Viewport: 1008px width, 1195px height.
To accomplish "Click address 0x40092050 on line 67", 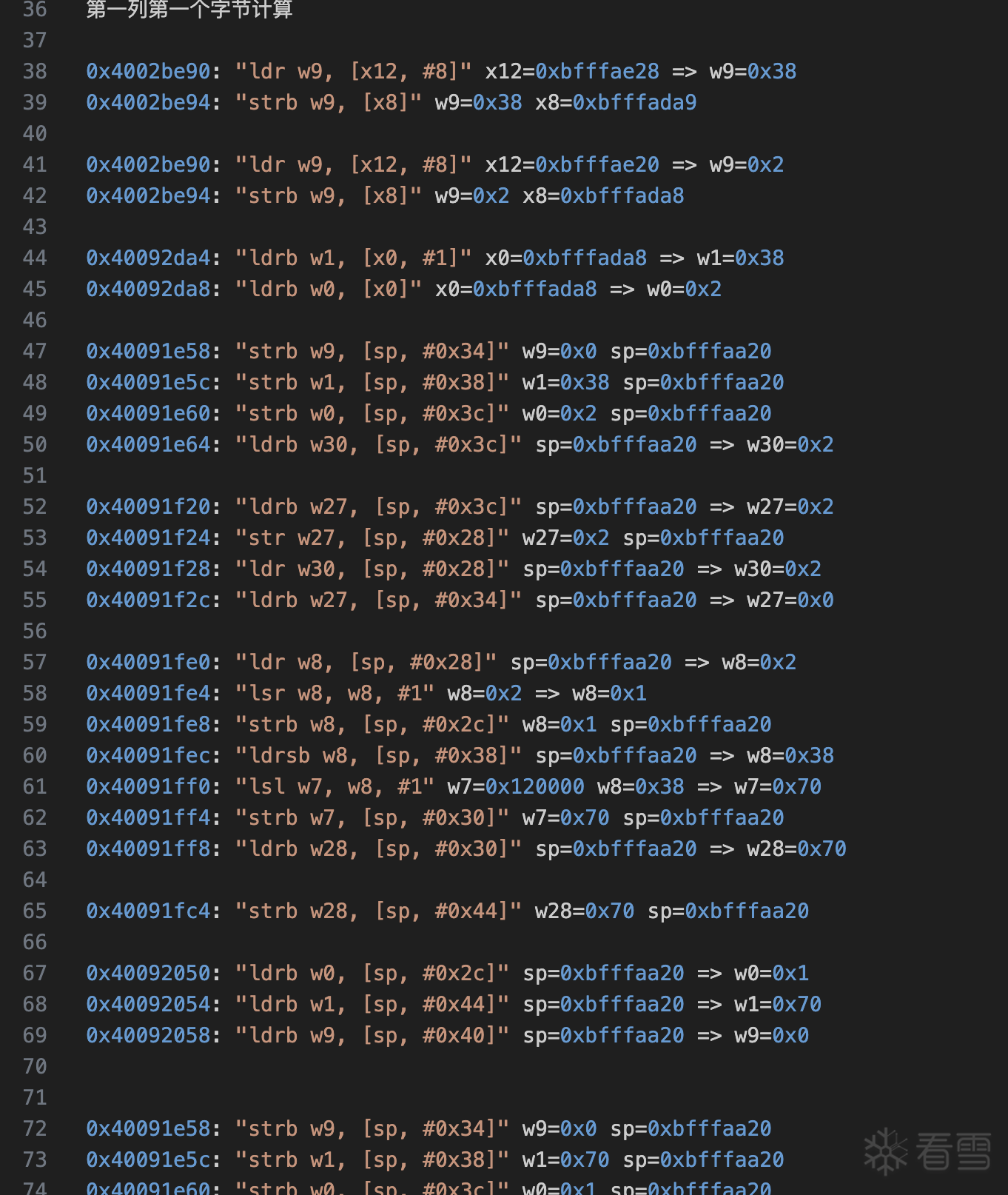I will click(149, 973).
